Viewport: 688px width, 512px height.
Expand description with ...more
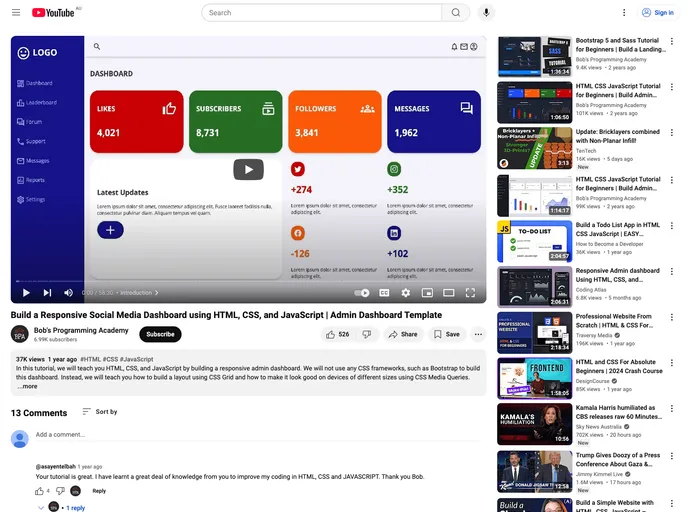[27, 387]
